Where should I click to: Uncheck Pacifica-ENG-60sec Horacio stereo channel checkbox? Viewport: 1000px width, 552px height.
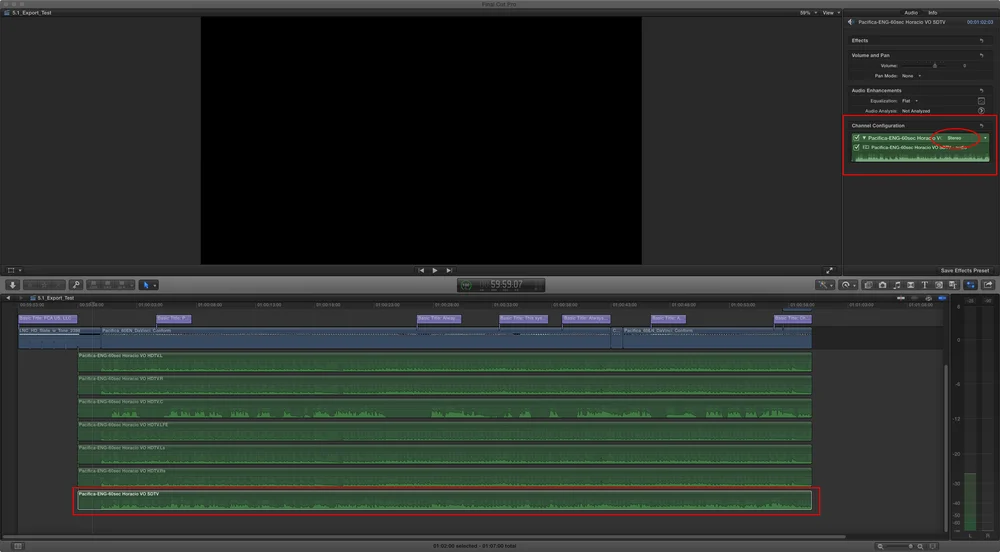point(857,138)
